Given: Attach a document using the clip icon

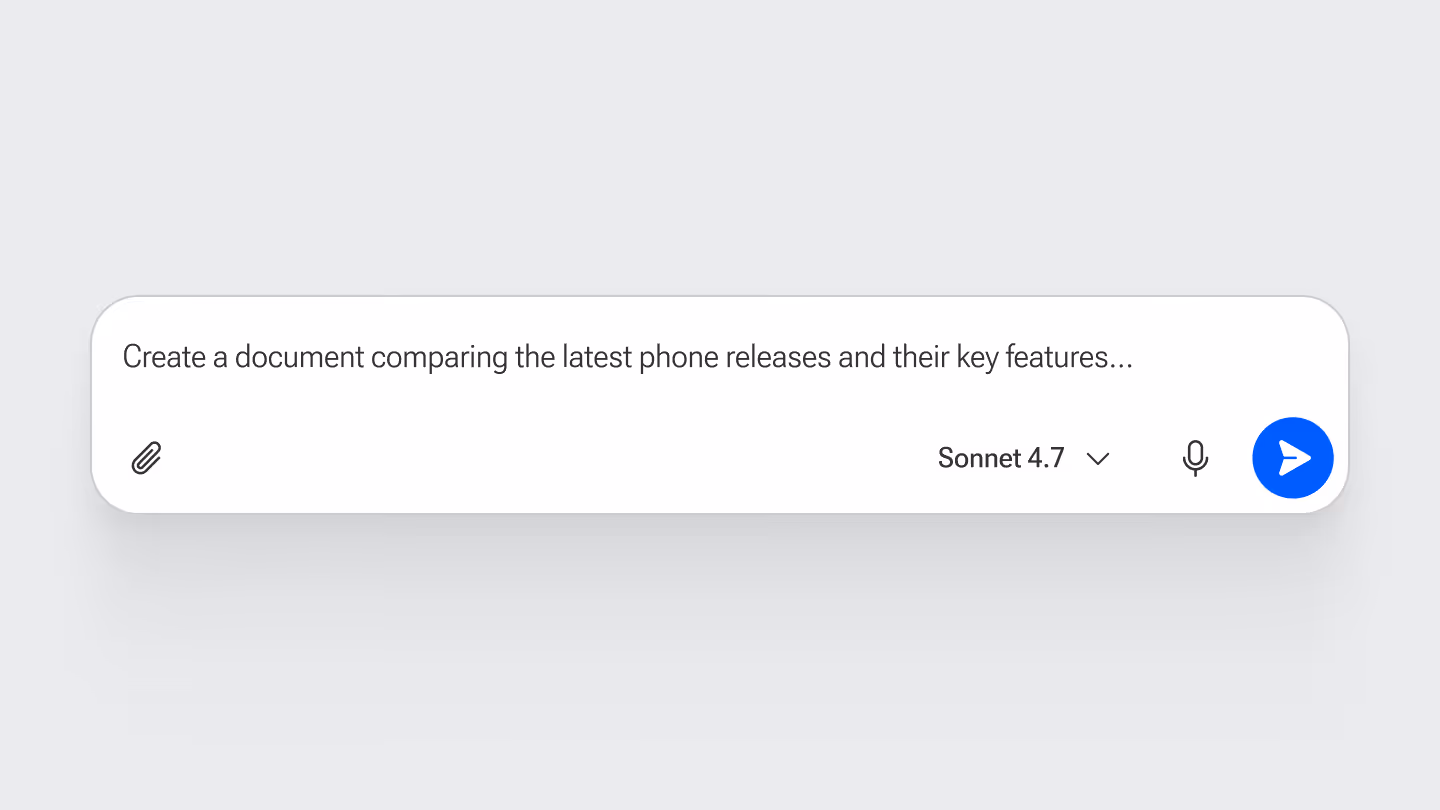Looking at the screenshot, I should (145, 458).
